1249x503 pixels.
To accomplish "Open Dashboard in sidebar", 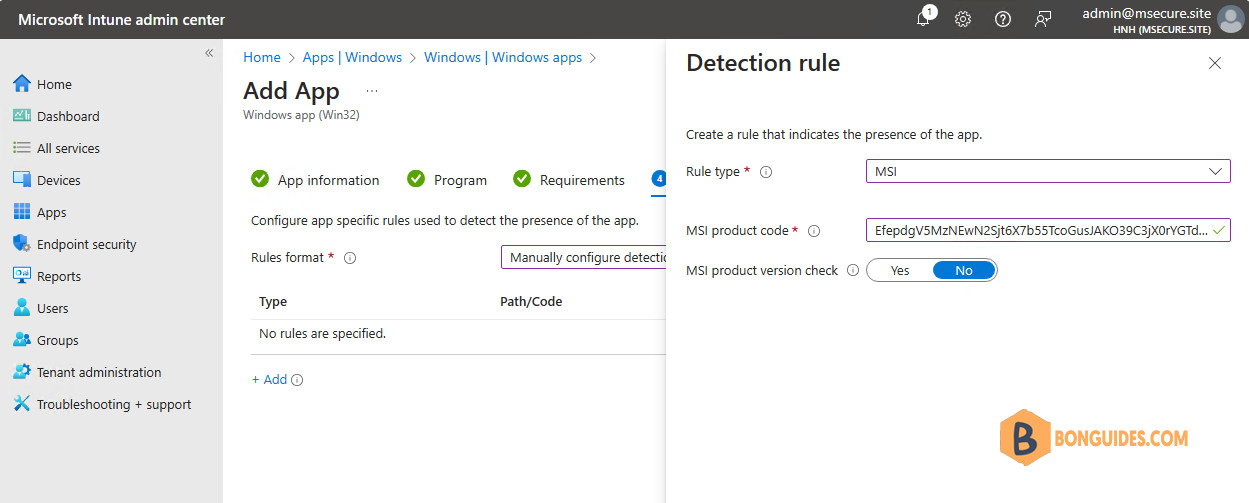I will [68, 116].
